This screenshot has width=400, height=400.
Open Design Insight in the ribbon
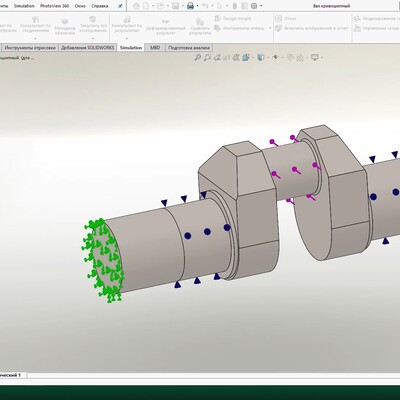coord(233,19)
